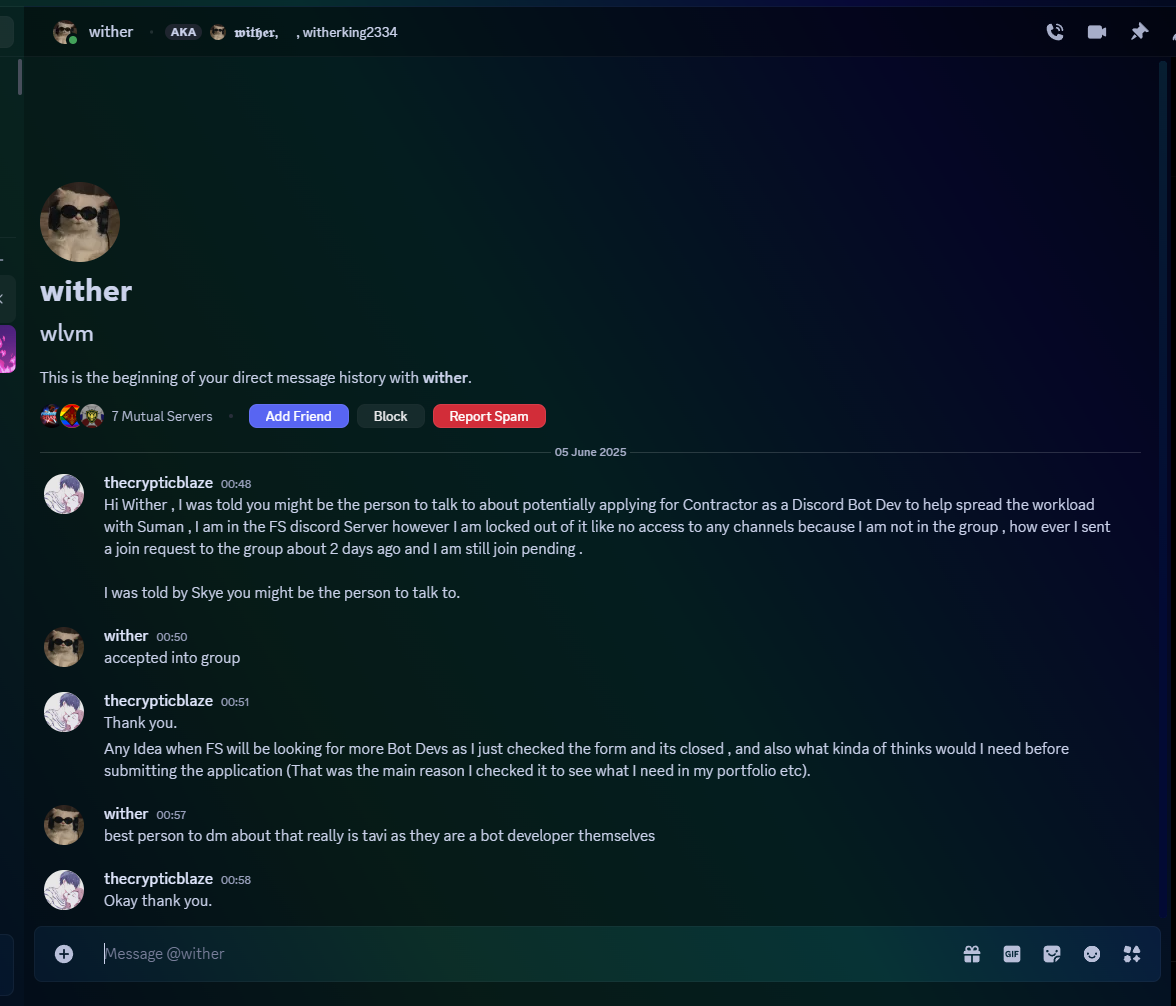
Task: Click wither's avatar on accepted into group message
Action: click(64, 647)
